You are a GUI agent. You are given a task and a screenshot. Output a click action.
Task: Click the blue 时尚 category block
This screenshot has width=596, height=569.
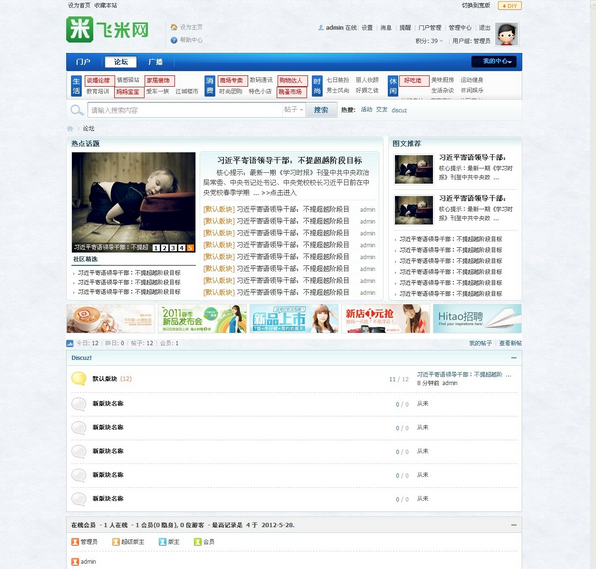point(317,86)
